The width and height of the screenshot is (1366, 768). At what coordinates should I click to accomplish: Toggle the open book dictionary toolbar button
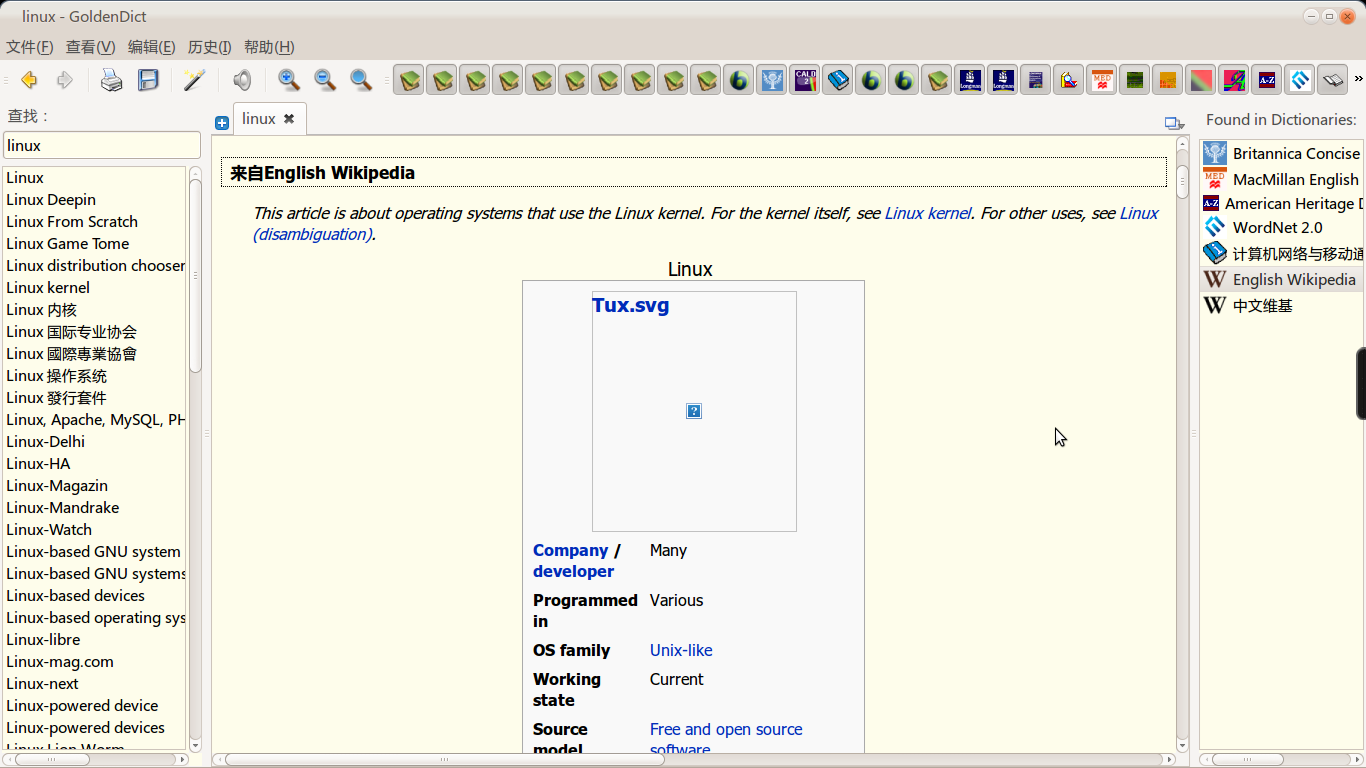[1333, 80]
